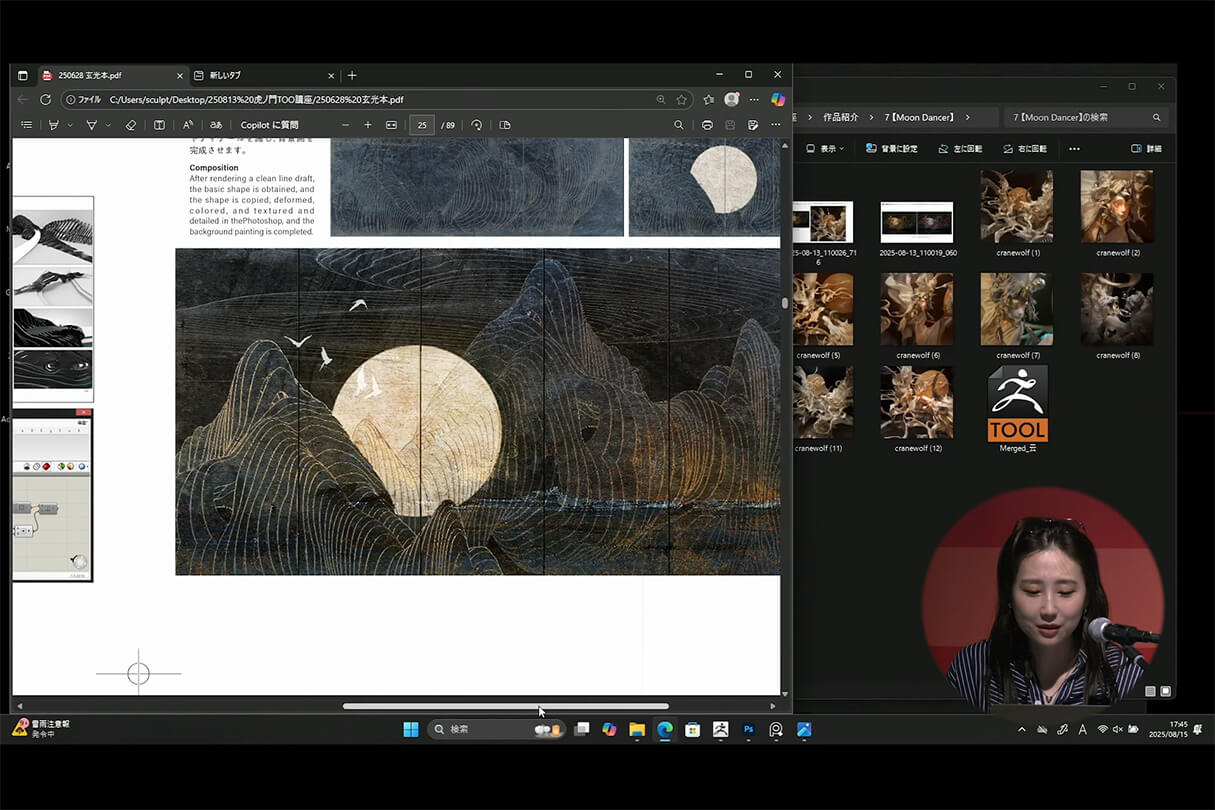Click the read aloud icon in PDF toolbar
The height and width of the screenshot is (810, 1215).
click(187, 125)
